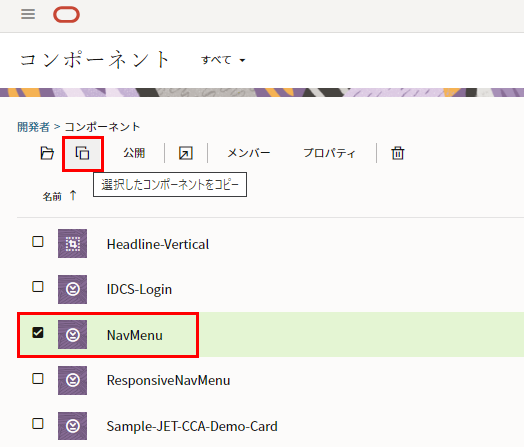Click the open folder toolbar icon
The width and height of the screenshot is (524, 447).
pyautogui.click(x=47, y=153)
